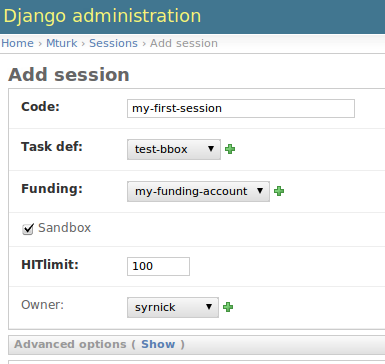385x364 pixels.
Task: Add a new Task def with the green plus
Action: pos(230,149)
